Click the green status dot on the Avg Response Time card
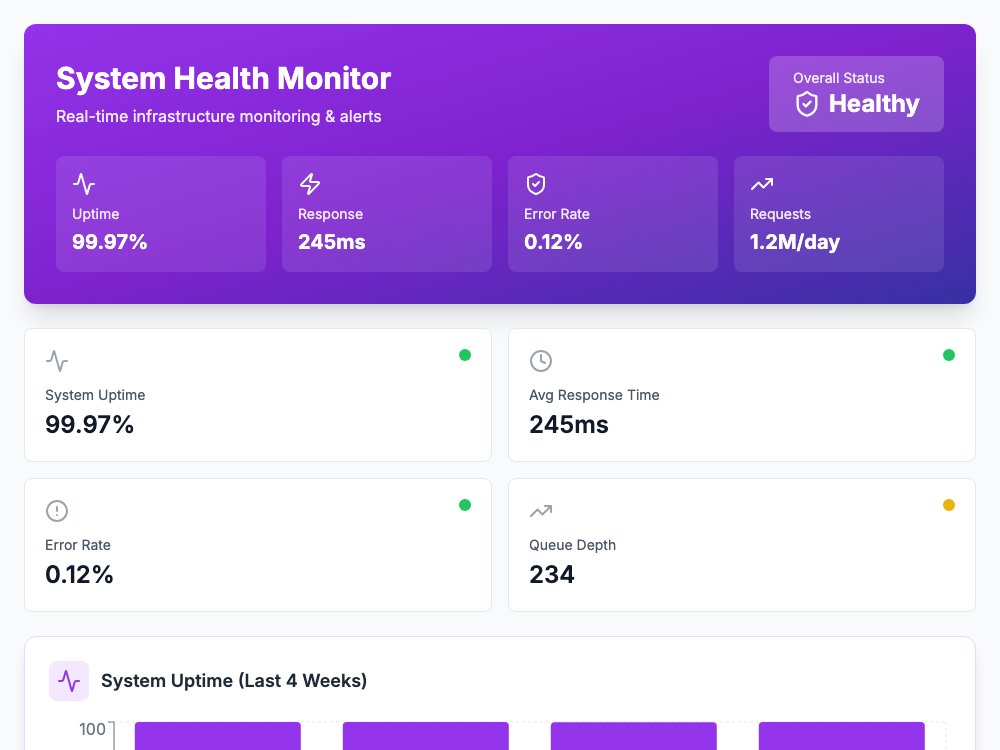Image resolution: width=1000 pixels, height=750 pixels. point(949,355)
